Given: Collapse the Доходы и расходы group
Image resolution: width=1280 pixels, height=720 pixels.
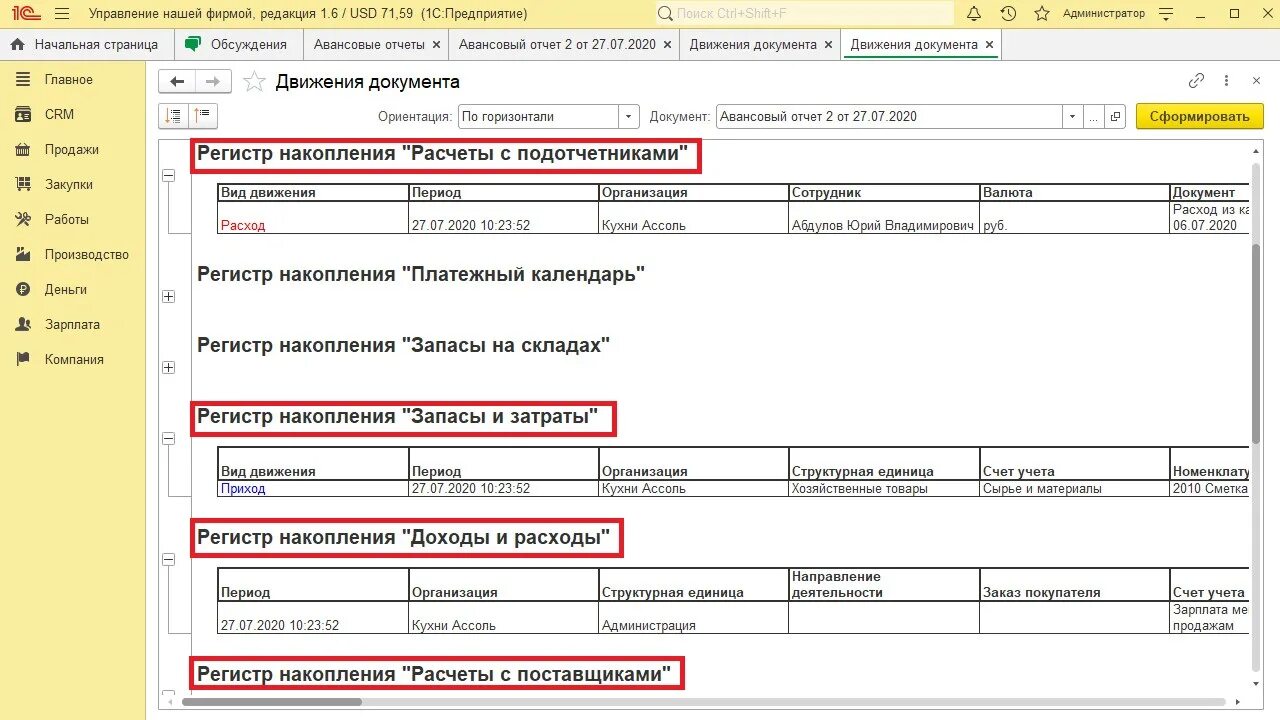Looking at the screenshot, I should (168, 560).
